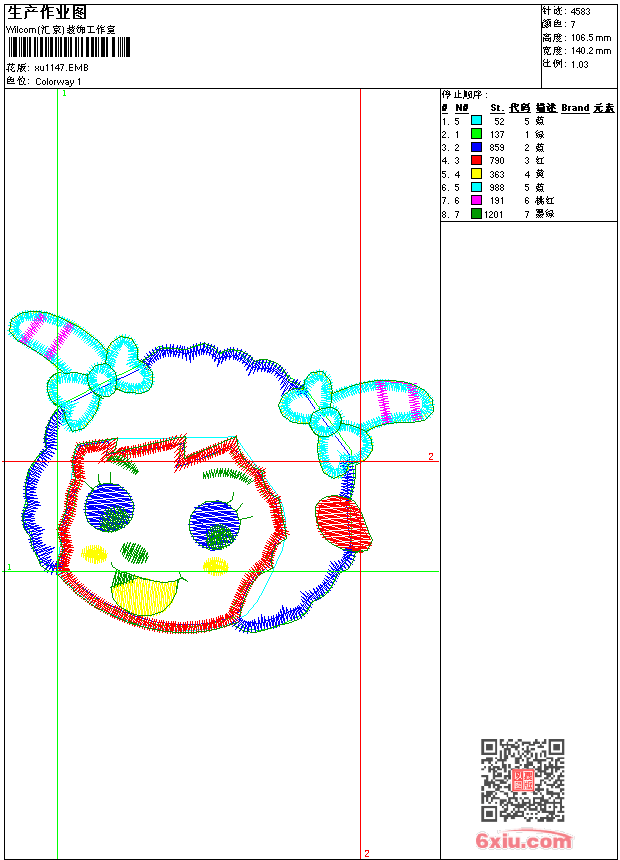Click the left blue eye of the design
Image resolution: width=620 pixels, height=860 pixels.
pyautogui.click(x=109, y=507)
